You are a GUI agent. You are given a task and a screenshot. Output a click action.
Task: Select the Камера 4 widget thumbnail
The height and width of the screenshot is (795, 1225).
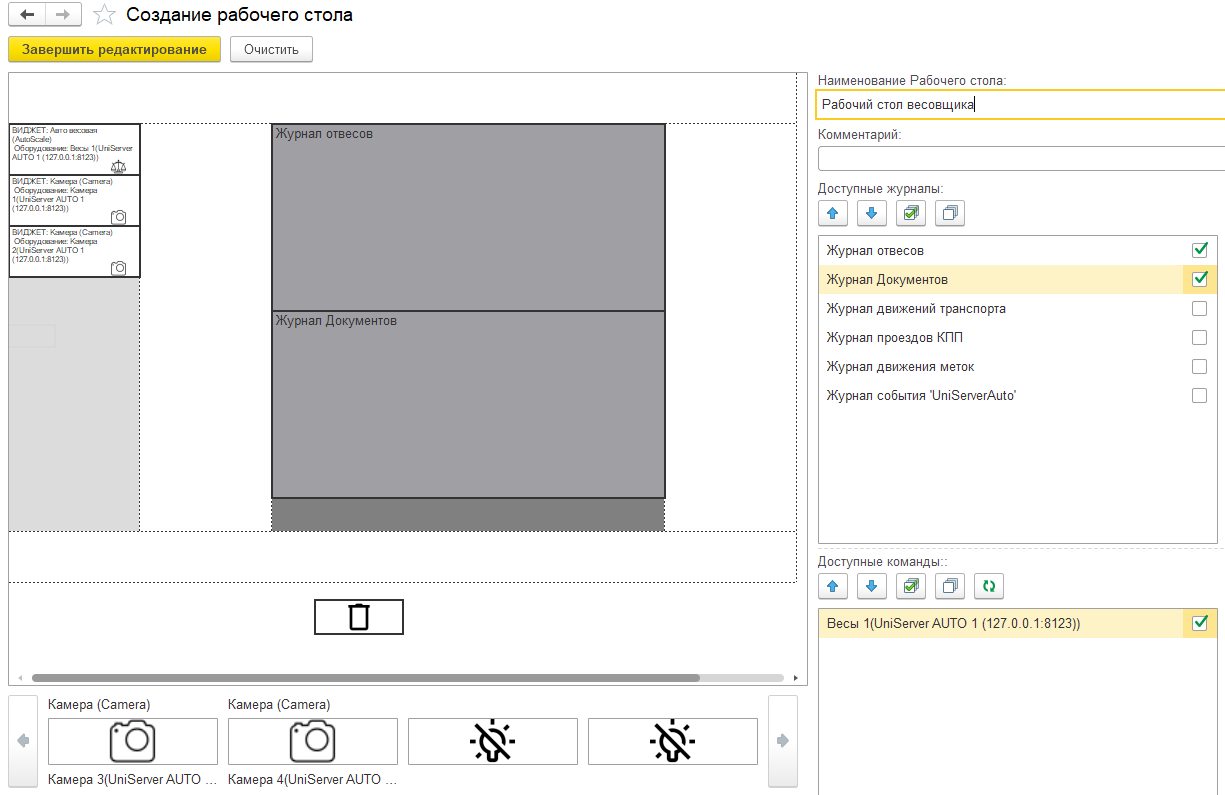click(313, 741)
